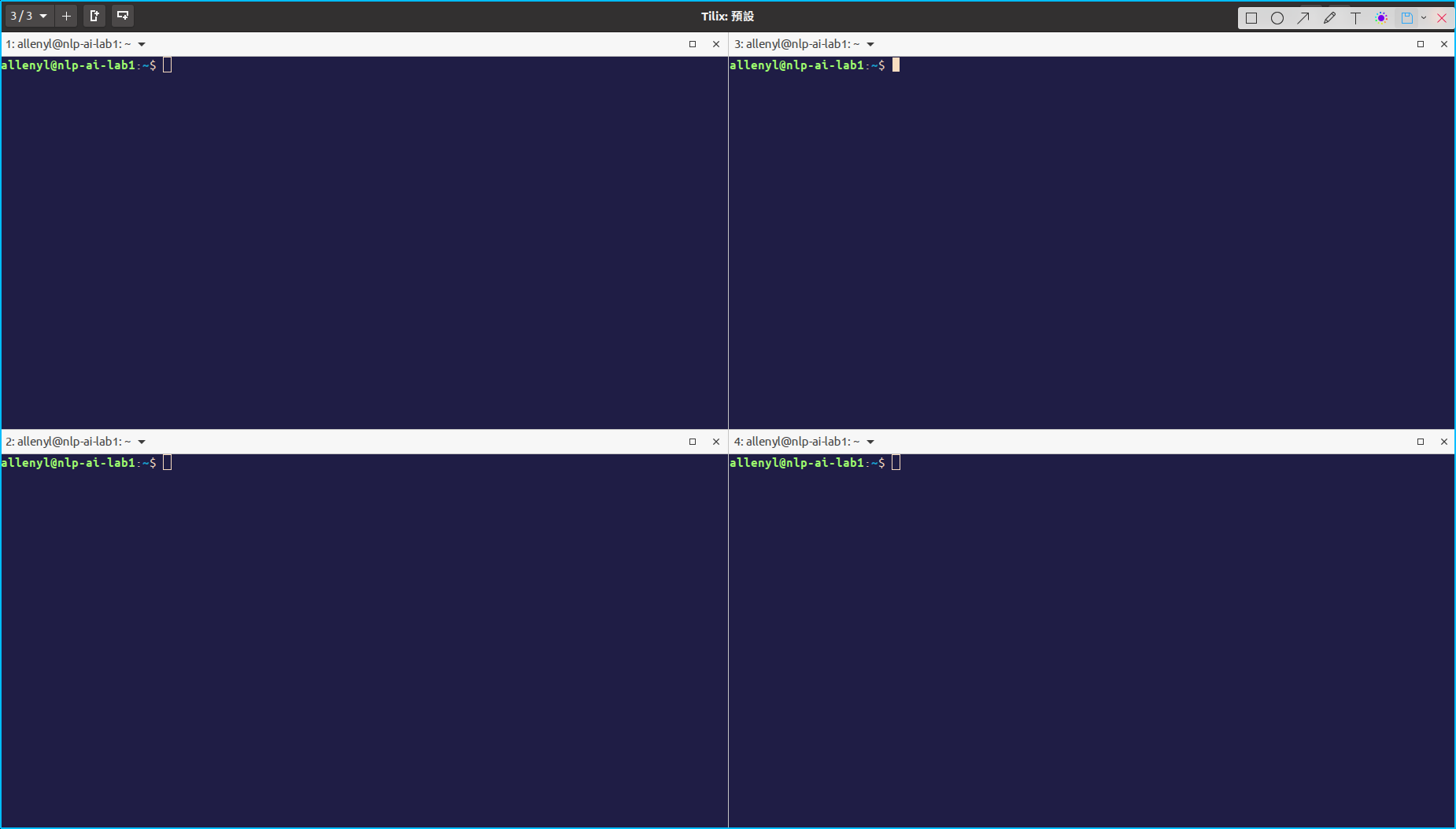Select the text annotation tool

1355,18
